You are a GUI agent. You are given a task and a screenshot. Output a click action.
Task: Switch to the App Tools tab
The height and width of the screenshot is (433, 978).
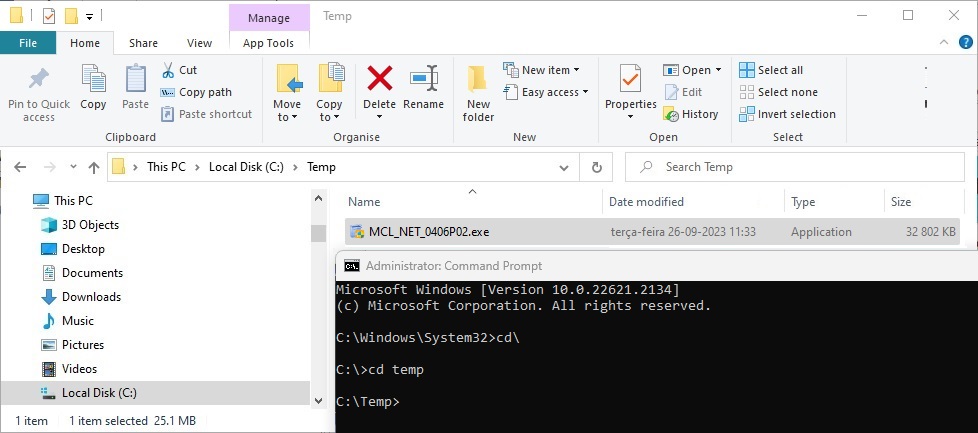[x=269, y=43]
